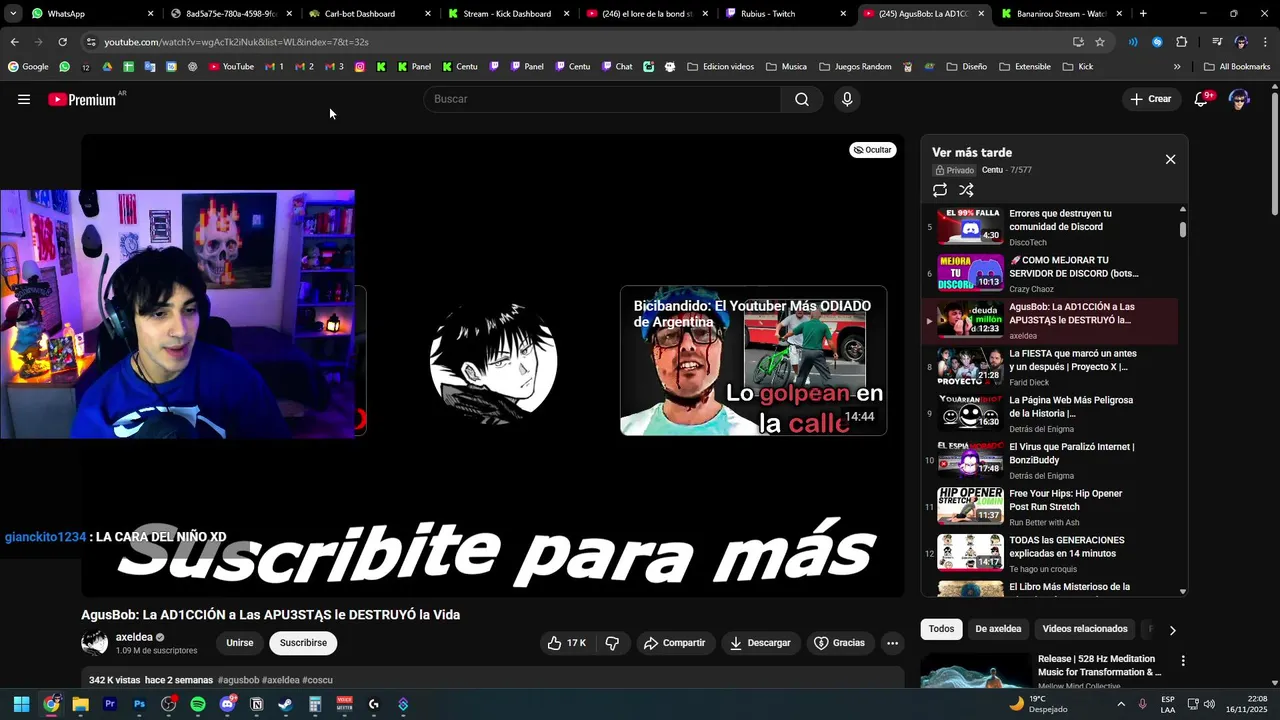
Task: Open Chrome extensions puzzle icon
Action: (x=1182, y=42)
